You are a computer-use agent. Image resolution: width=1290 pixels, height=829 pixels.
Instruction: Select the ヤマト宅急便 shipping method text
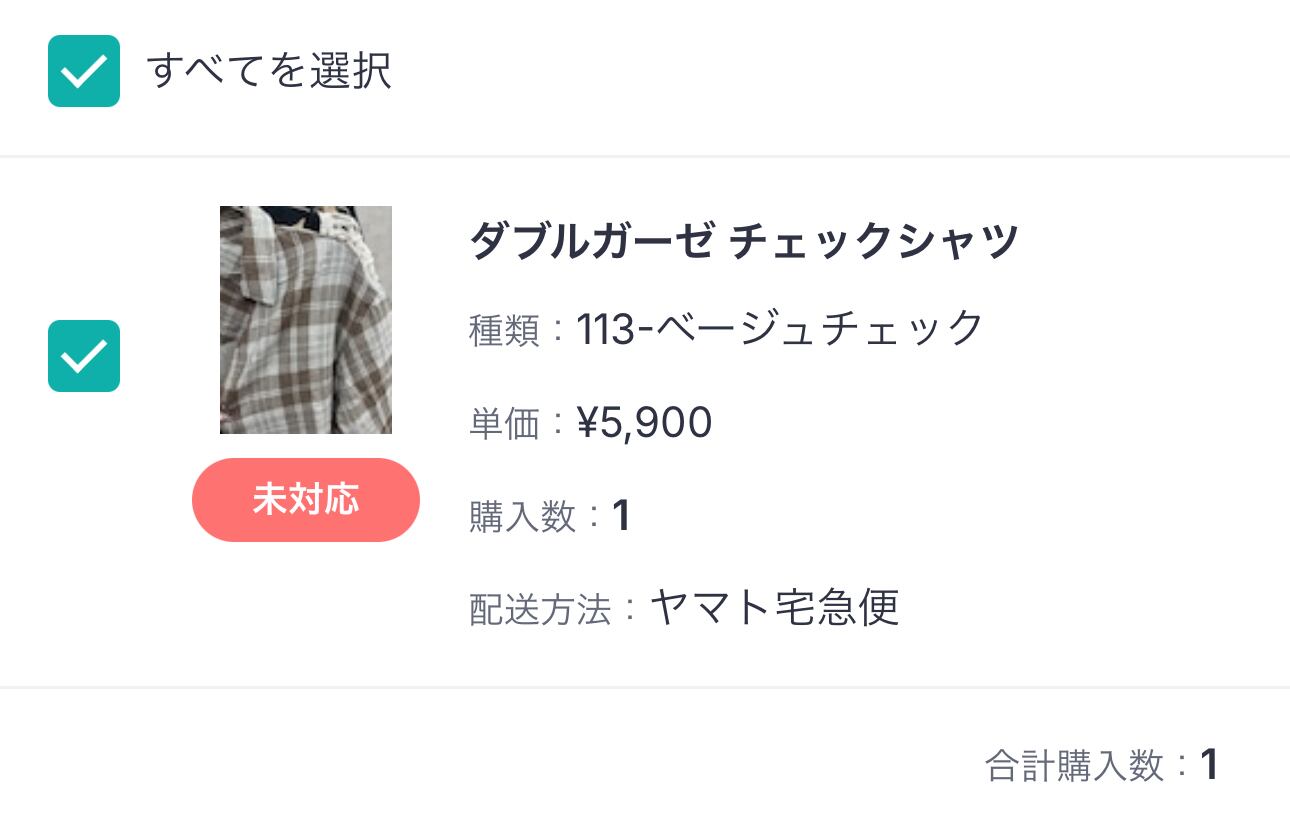point(774,608)
